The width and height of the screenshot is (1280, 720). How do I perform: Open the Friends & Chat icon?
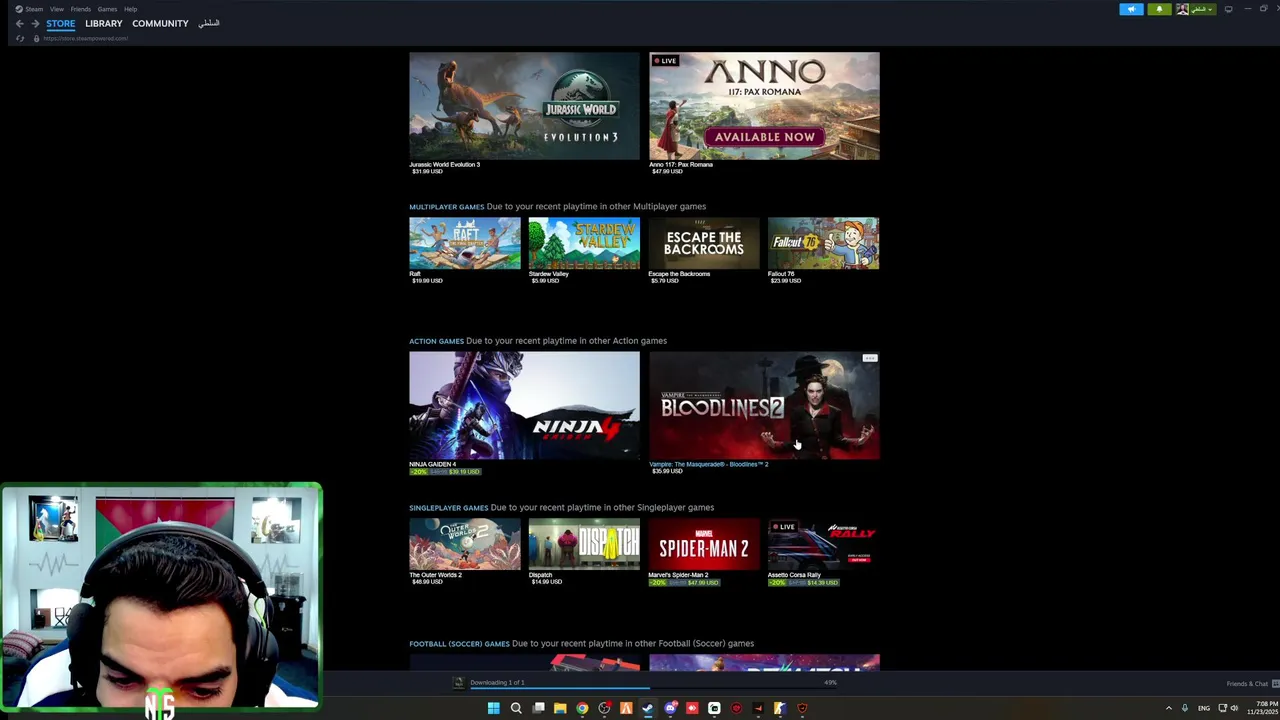(1274, 684)
